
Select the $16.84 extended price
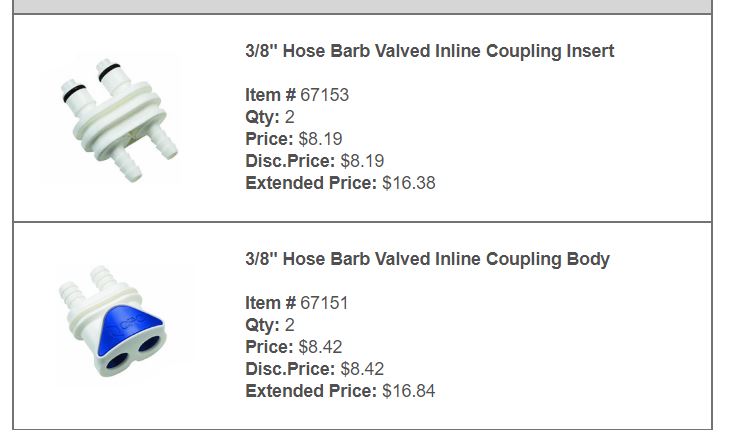[x=409, y=391]
